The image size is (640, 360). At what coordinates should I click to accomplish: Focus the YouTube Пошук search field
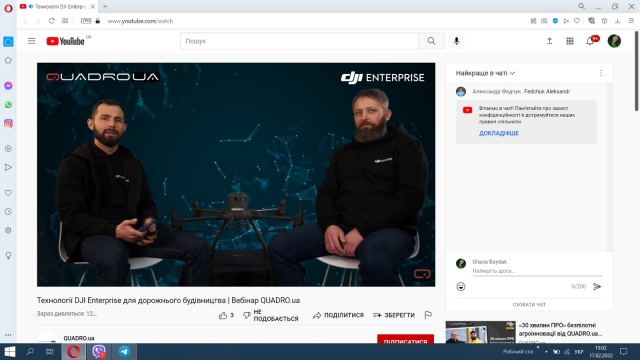tap(299, 41)
